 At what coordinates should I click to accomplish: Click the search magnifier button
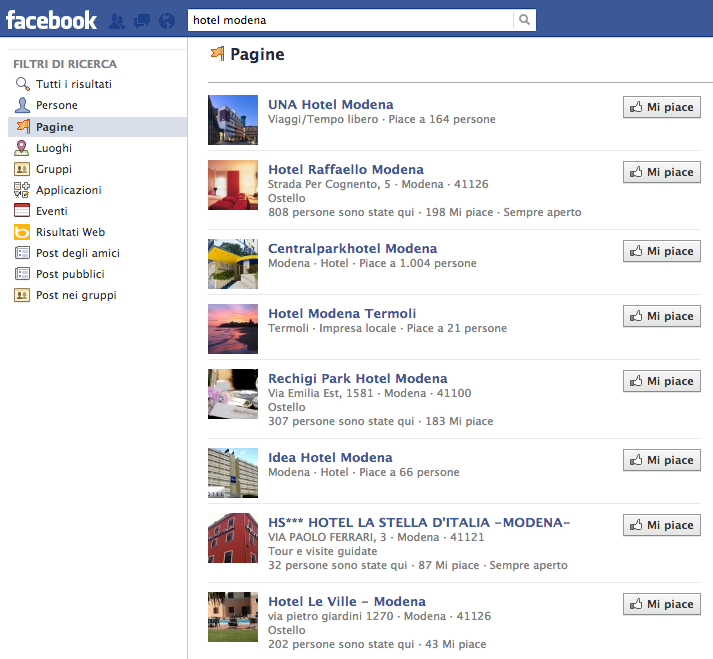pos(524,20)
